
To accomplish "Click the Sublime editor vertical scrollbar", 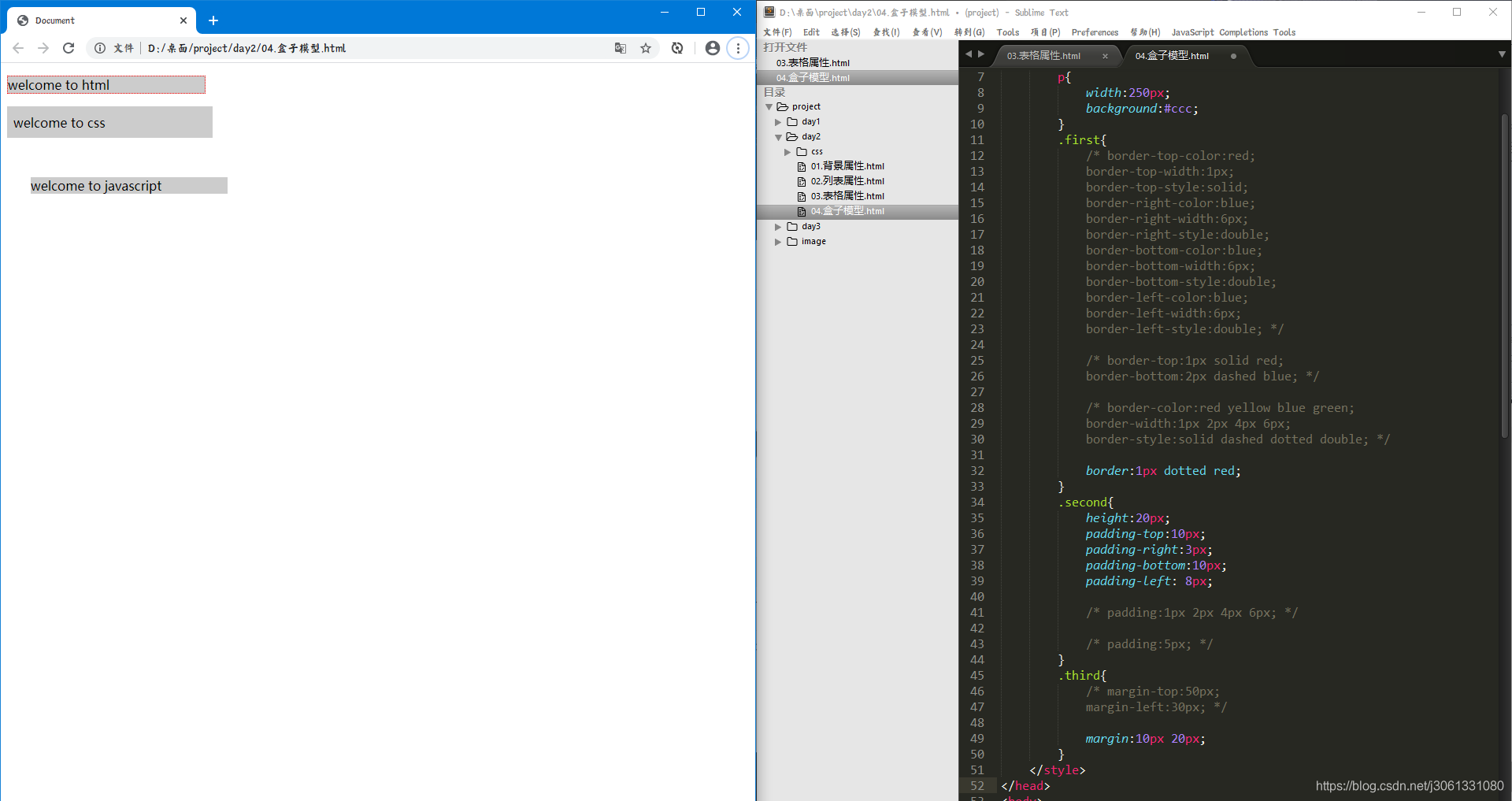I will point(1504,276).
